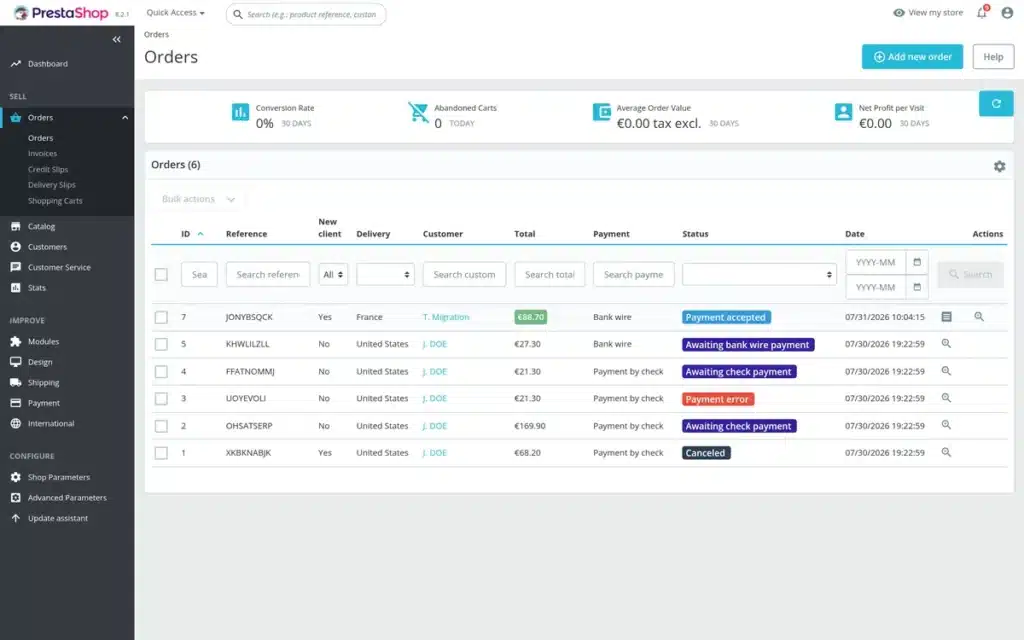Check the box for order 2 OHSATSERP
1024x640 pixels.
pos(161,426)
